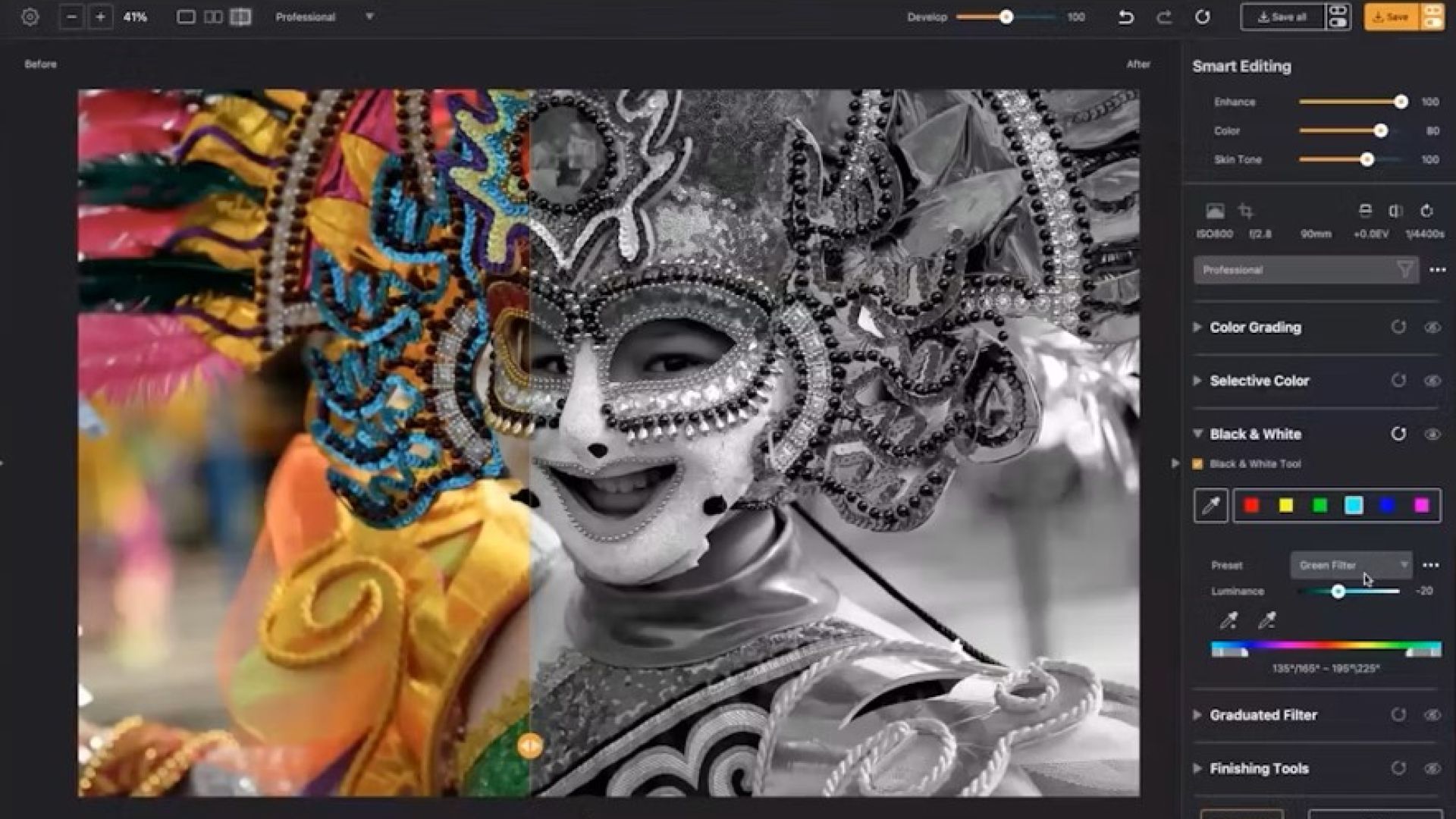This screenshot has height=819, width=1456.
Task: Open the Green Filter preset dropdown
Action: 1351,565
